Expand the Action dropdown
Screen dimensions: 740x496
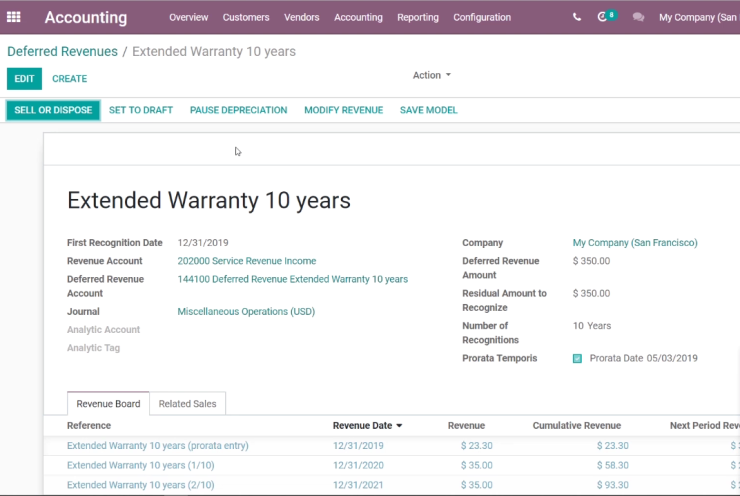point(432,75)
